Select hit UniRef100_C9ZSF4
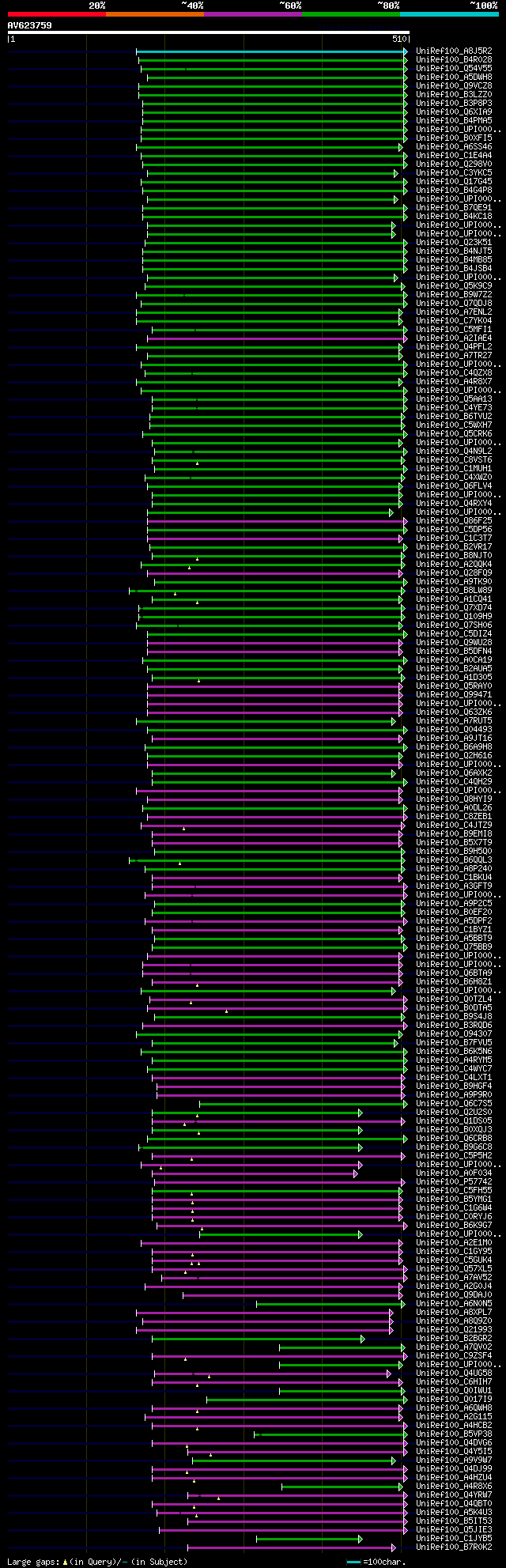The width and height of the screenshot is (506, 1568). pos(455,1355)
